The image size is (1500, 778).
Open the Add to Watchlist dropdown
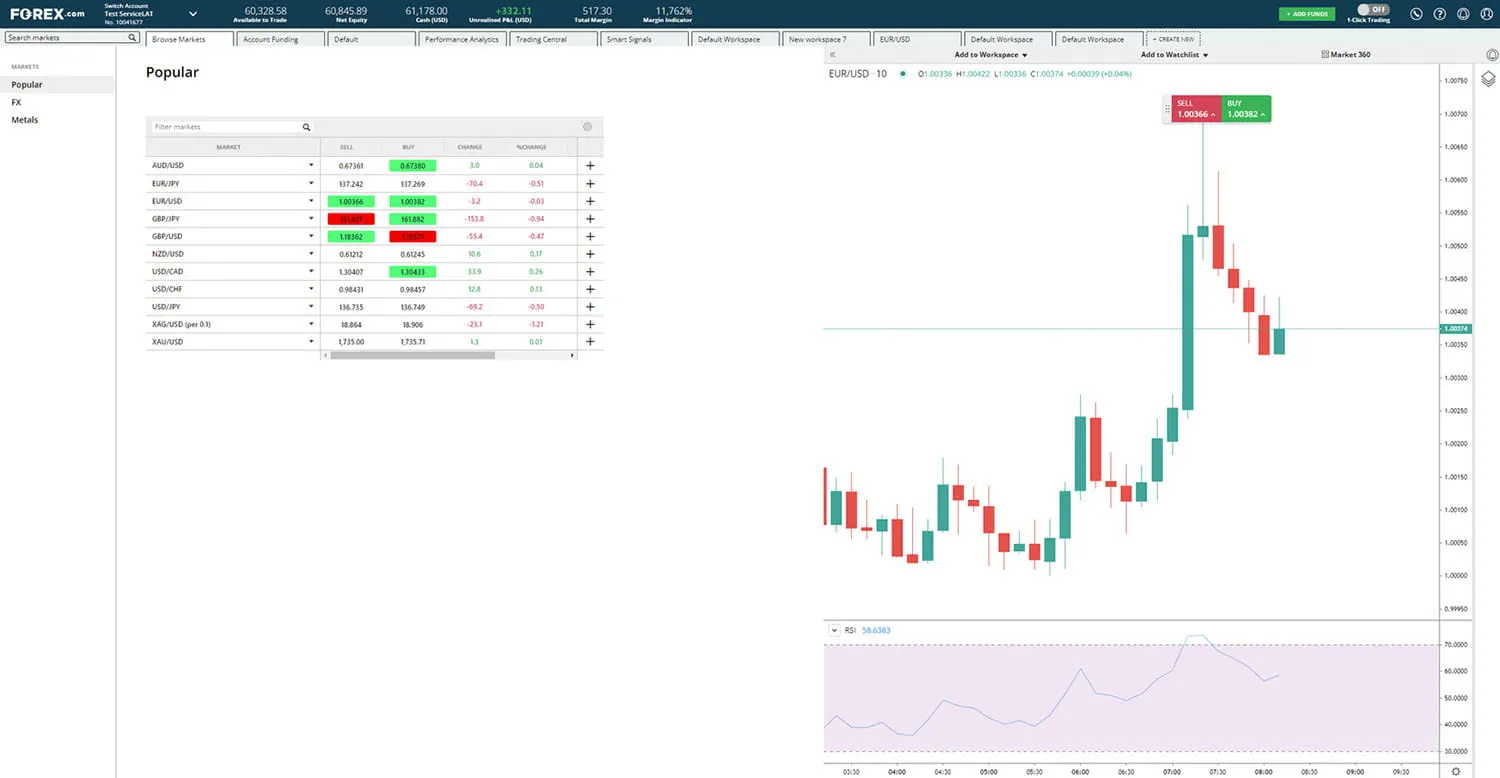pyautogui.click(x=1175, y=55)
